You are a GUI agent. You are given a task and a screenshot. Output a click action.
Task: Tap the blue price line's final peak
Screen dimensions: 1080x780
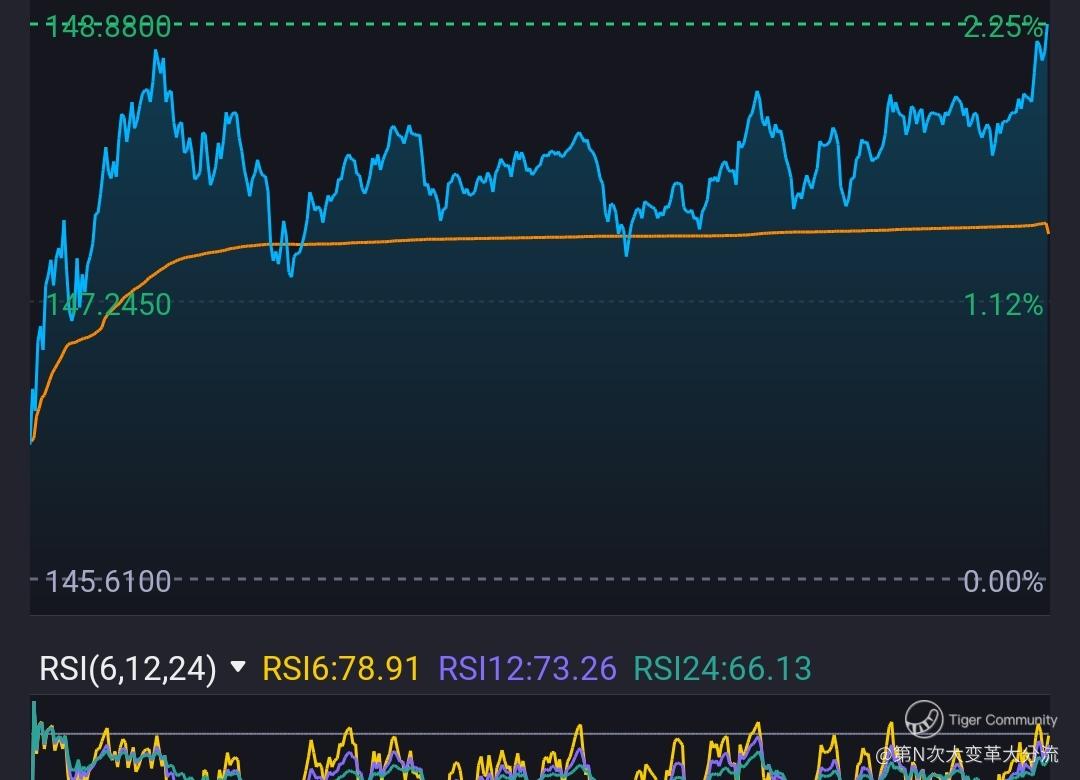tap(1046, 28)
